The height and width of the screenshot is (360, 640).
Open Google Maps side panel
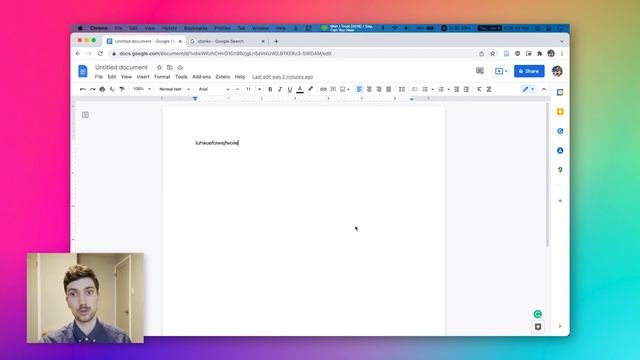coord(560,170)
